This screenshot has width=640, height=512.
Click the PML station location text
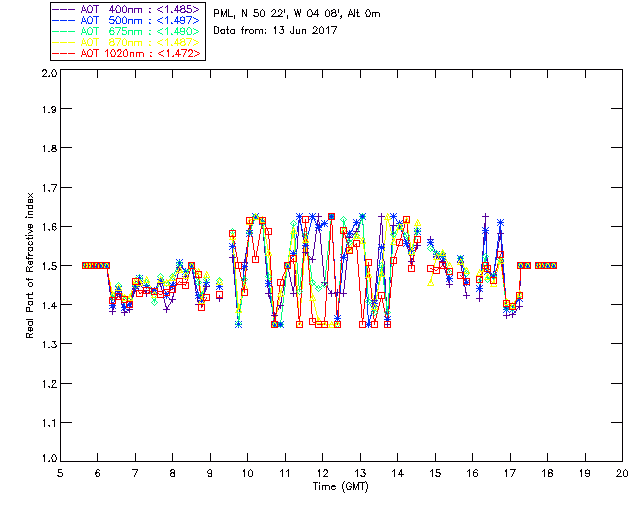(297, 14)
